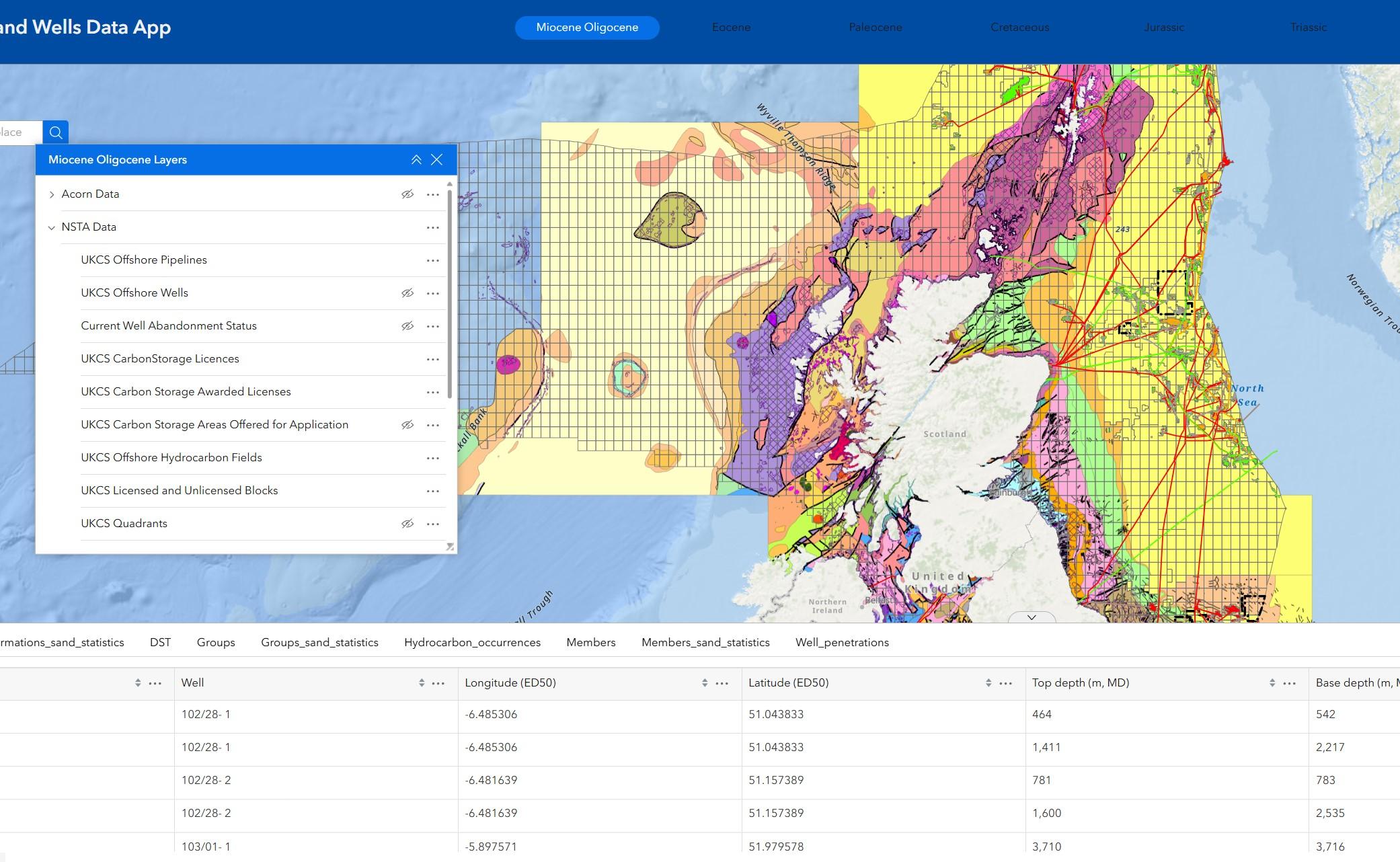Click the blue search magnifier button

[56, 132]
